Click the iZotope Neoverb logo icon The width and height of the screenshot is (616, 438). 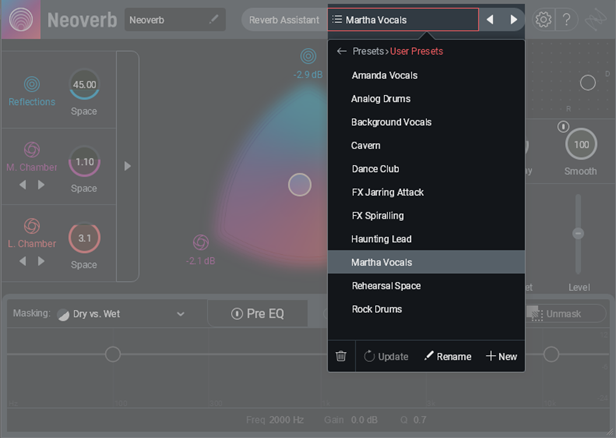[21, 19]
